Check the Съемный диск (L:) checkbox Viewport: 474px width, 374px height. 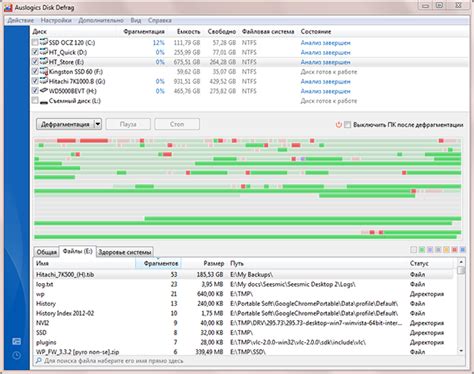tap(35, 100)
